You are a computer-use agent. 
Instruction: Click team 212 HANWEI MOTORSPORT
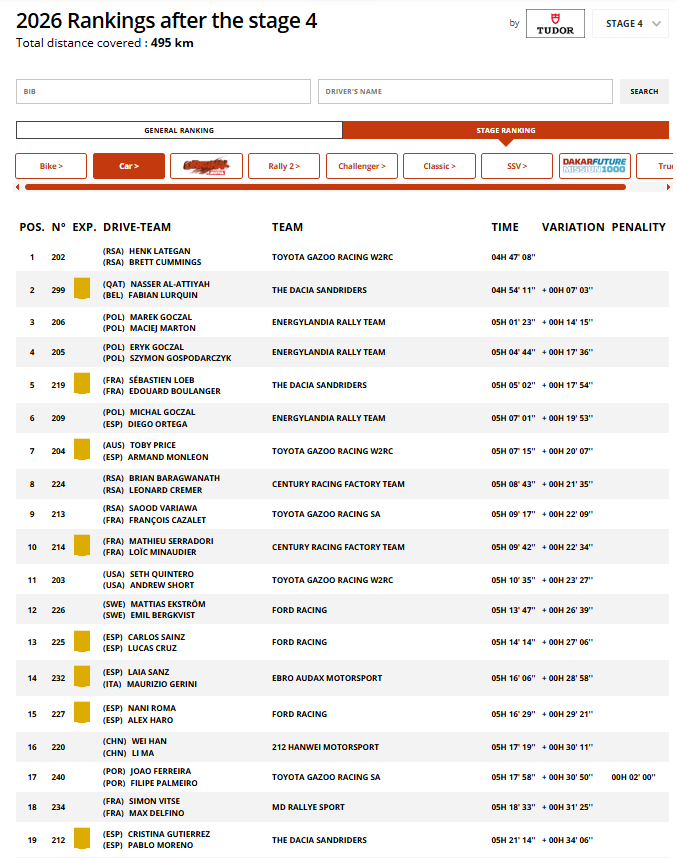click(326, 747)
